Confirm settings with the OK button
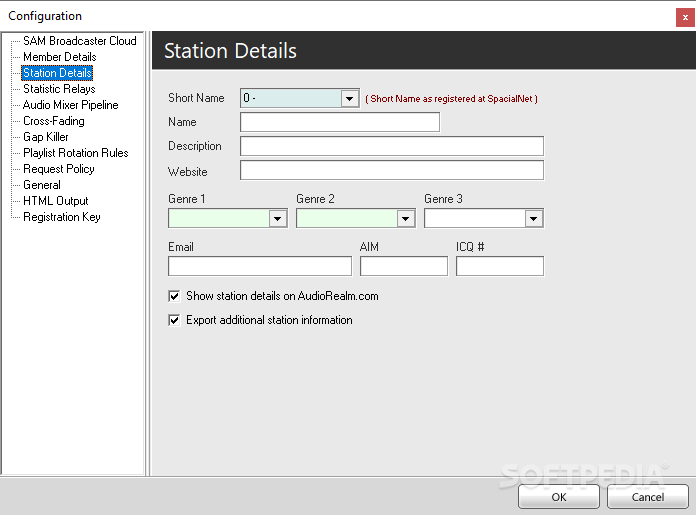 [559, 497]
